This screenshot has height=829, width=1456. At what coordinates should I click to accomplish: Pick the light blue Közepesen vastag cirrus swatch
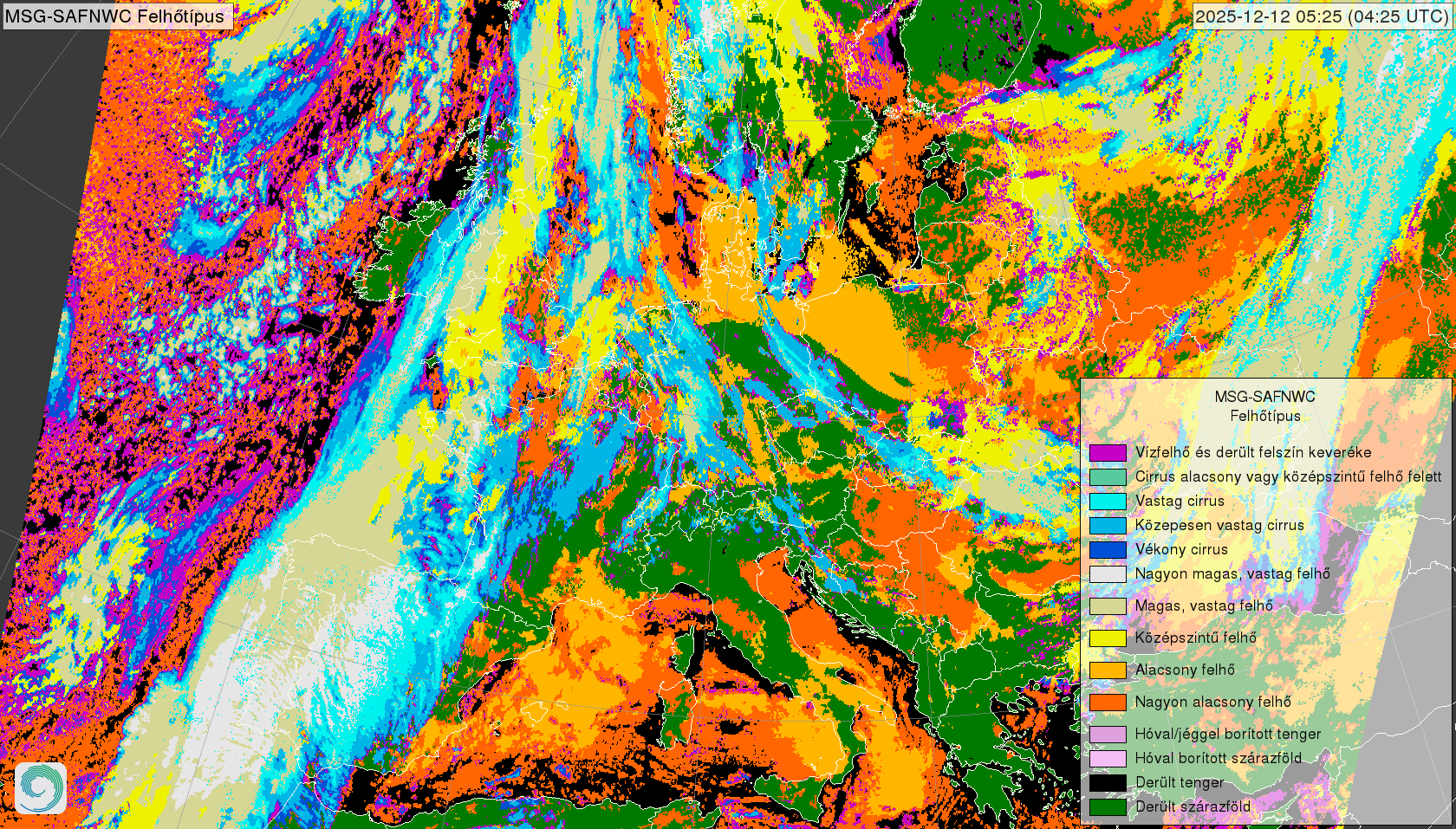(x=1108, y=526)
